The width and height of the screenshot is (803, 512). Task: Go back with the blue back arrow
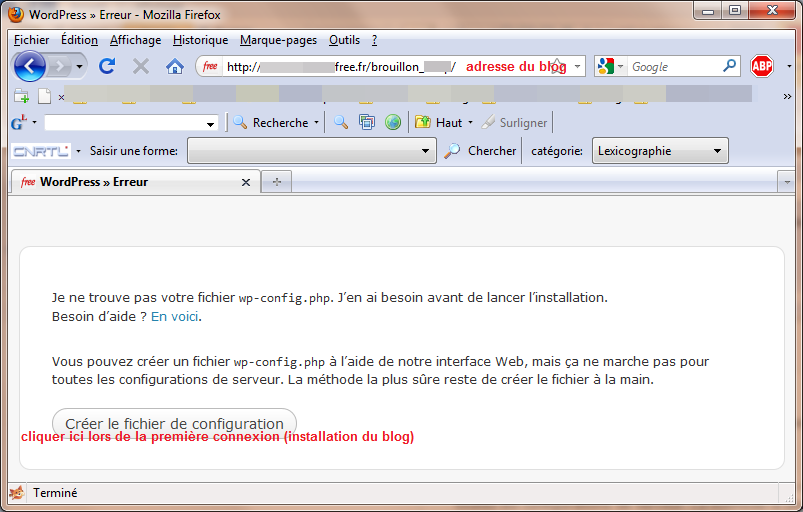click(29, 66)
